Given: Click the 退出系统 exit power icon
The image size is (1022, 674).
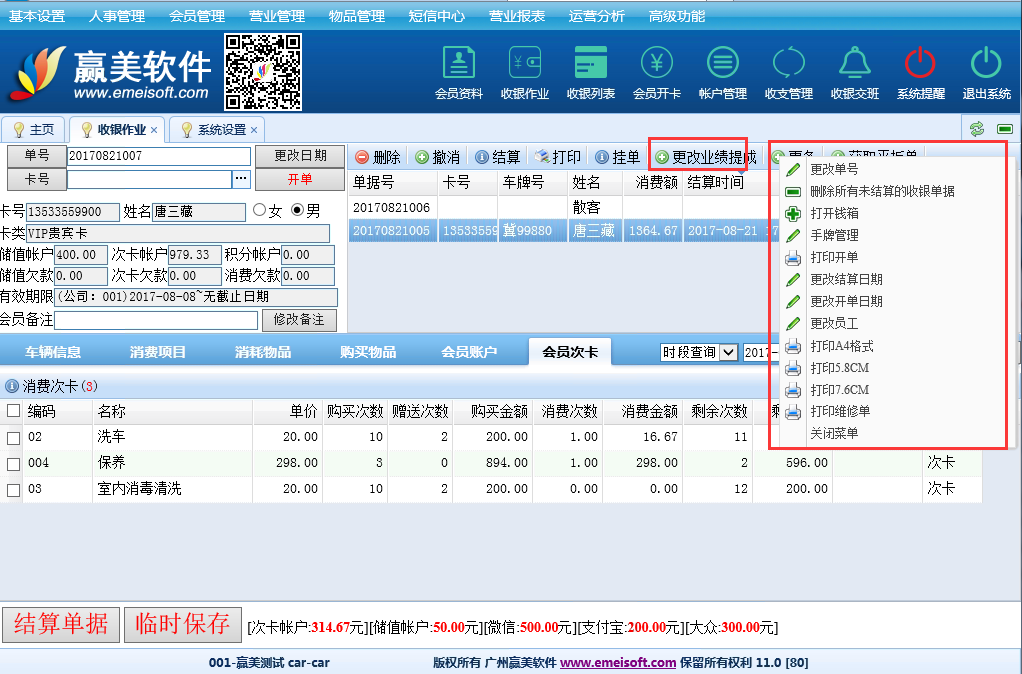Looking at the screenshot, I should [986, 64].
